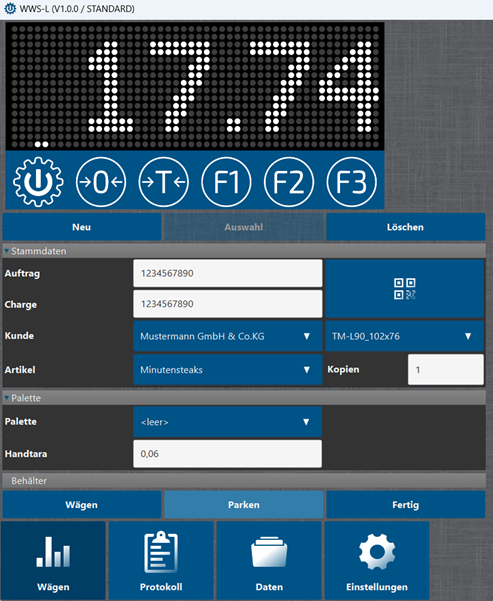Screen dimensions: 493x601
Task: Open the Wägen bar chart tab
Action: [x=53, y=560]
